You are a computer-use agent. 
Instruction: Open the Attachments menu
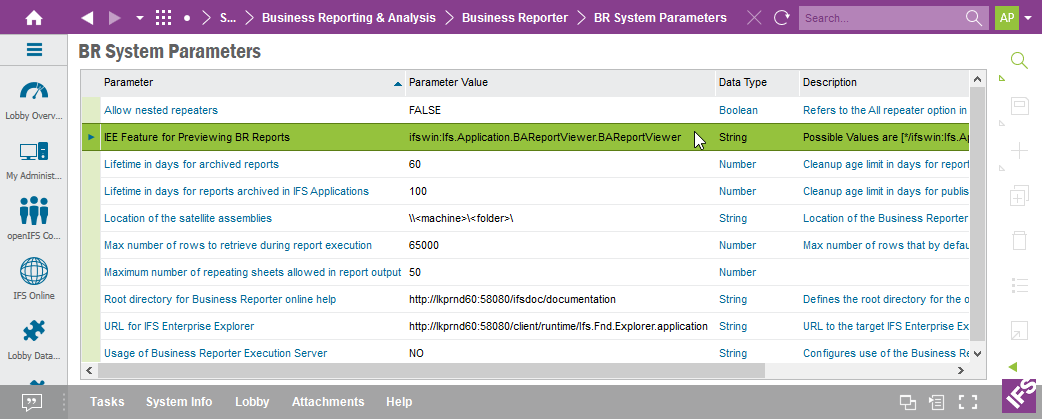(x=328, y=402)
